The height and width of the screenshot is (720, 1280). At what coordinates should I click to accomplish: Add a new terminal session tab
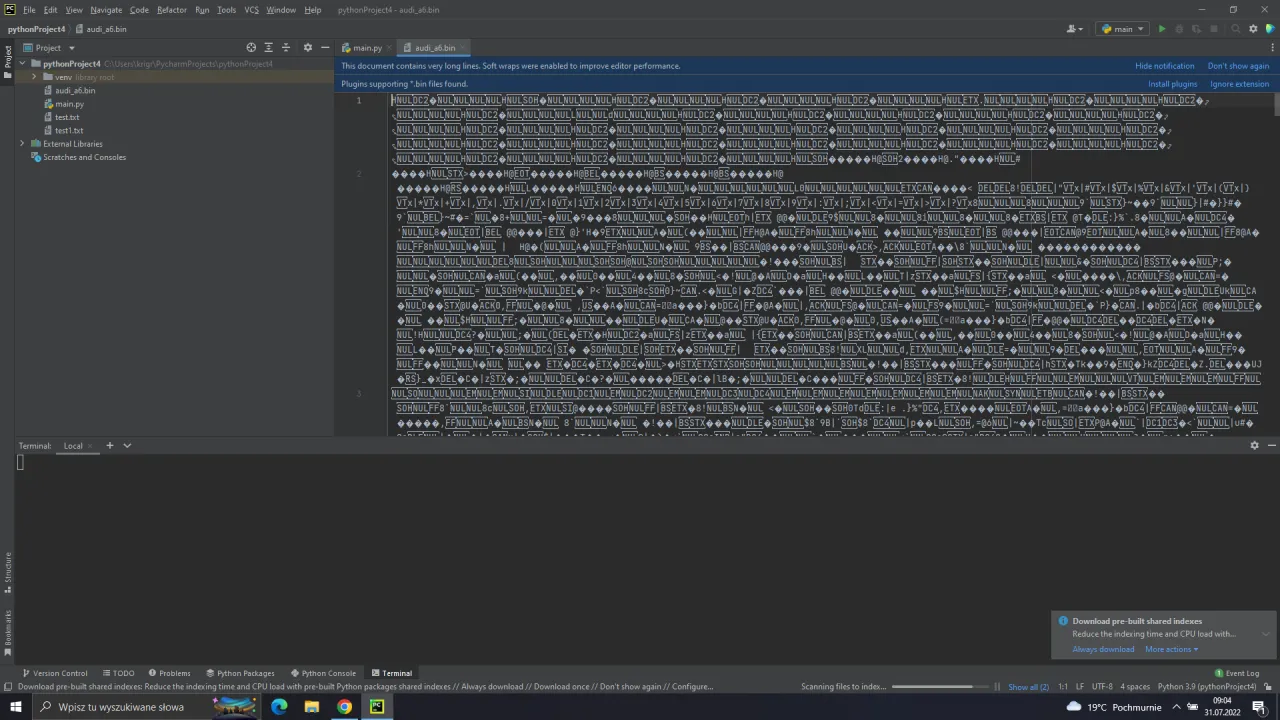(110, 446)
